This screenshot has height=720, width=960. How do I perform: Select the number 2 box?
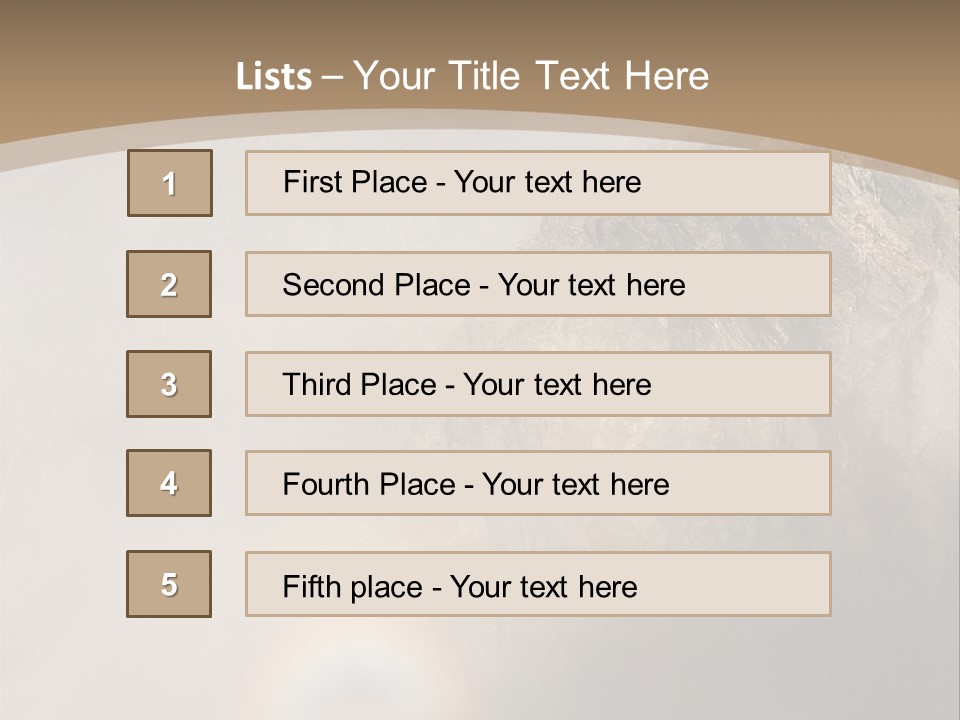(x=169, y=284)
